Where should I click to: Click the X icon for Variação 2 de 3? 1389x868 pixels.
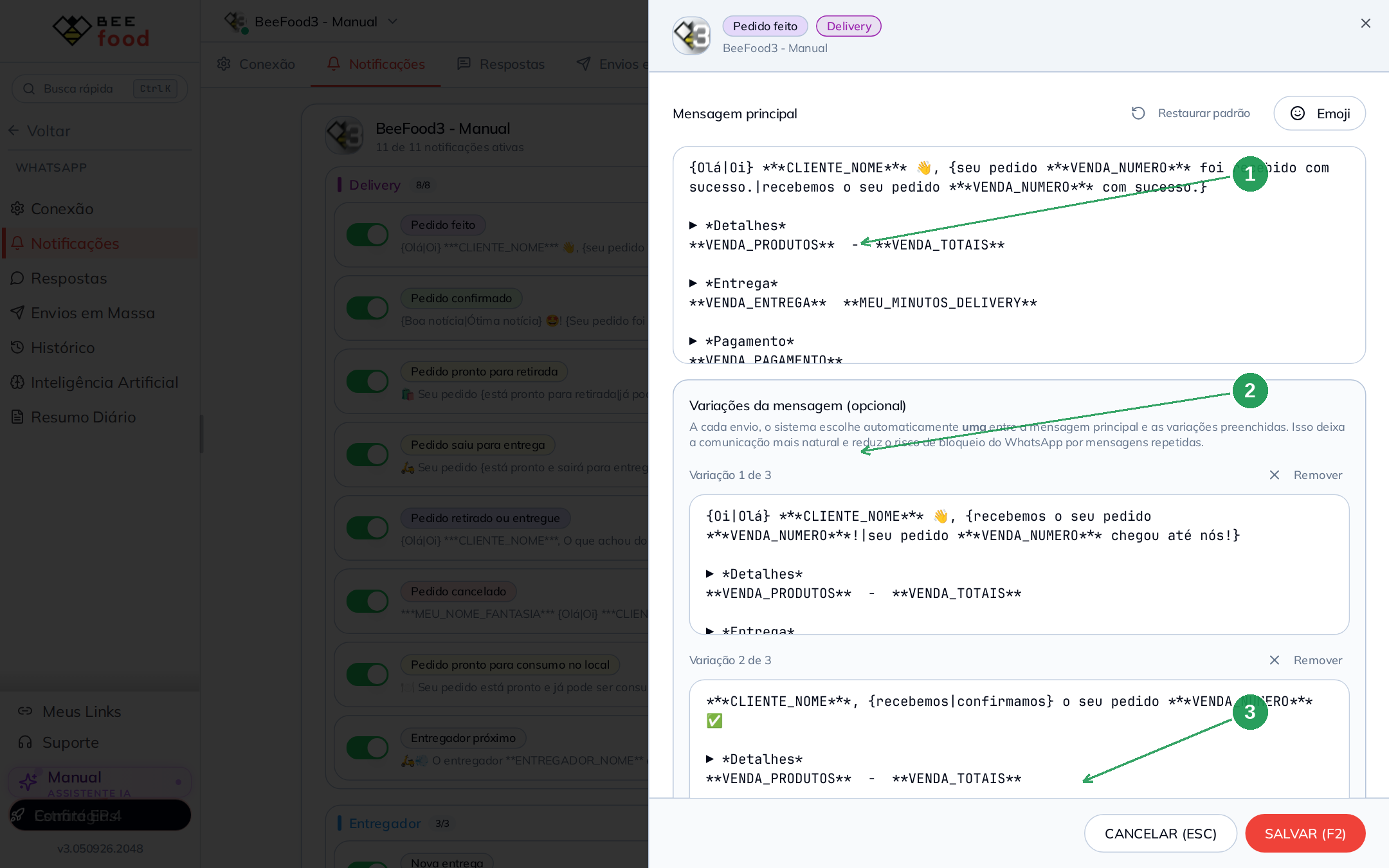pos(1275,660)
